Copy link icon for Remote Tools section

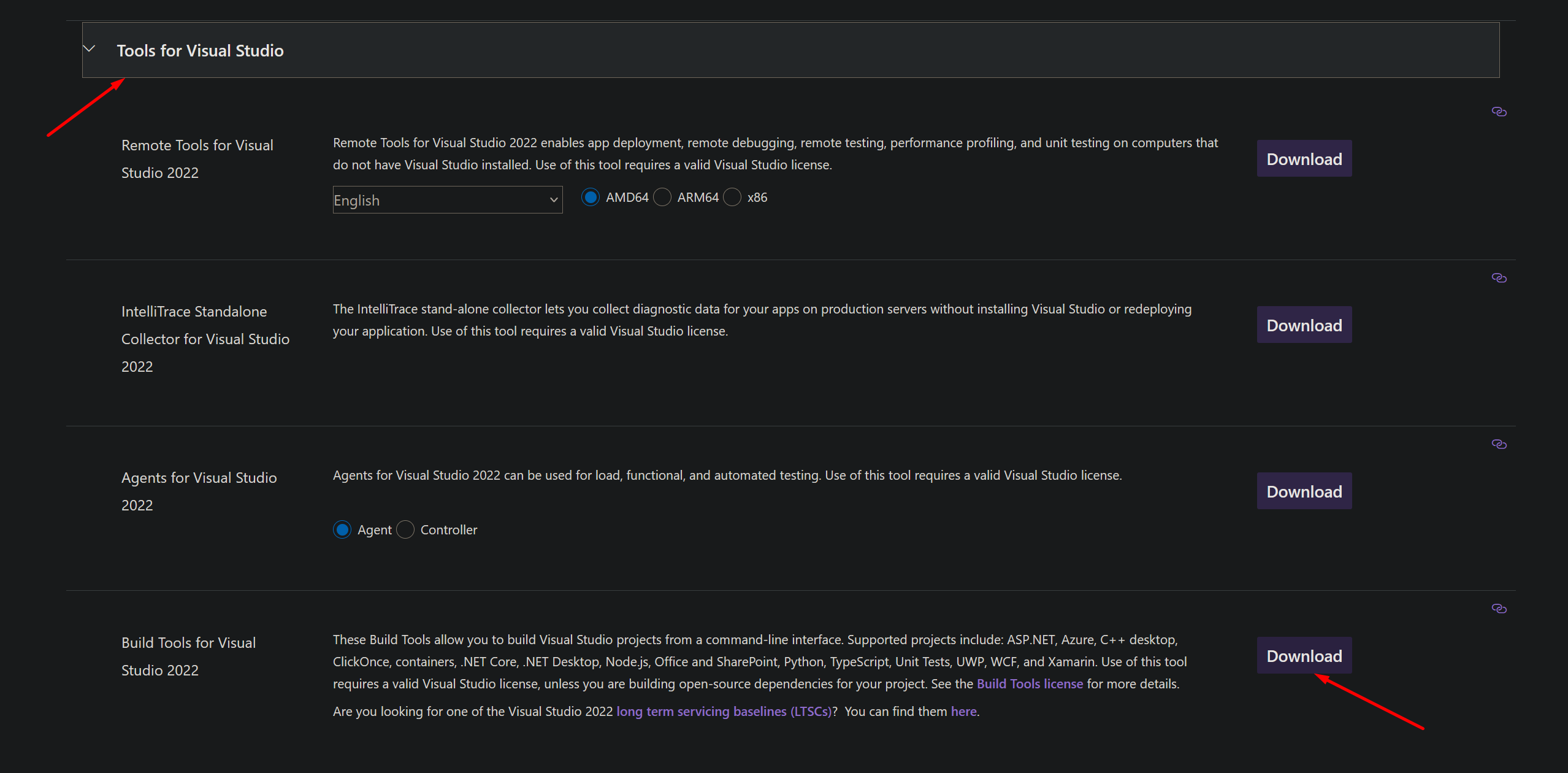coord(1499,112)
